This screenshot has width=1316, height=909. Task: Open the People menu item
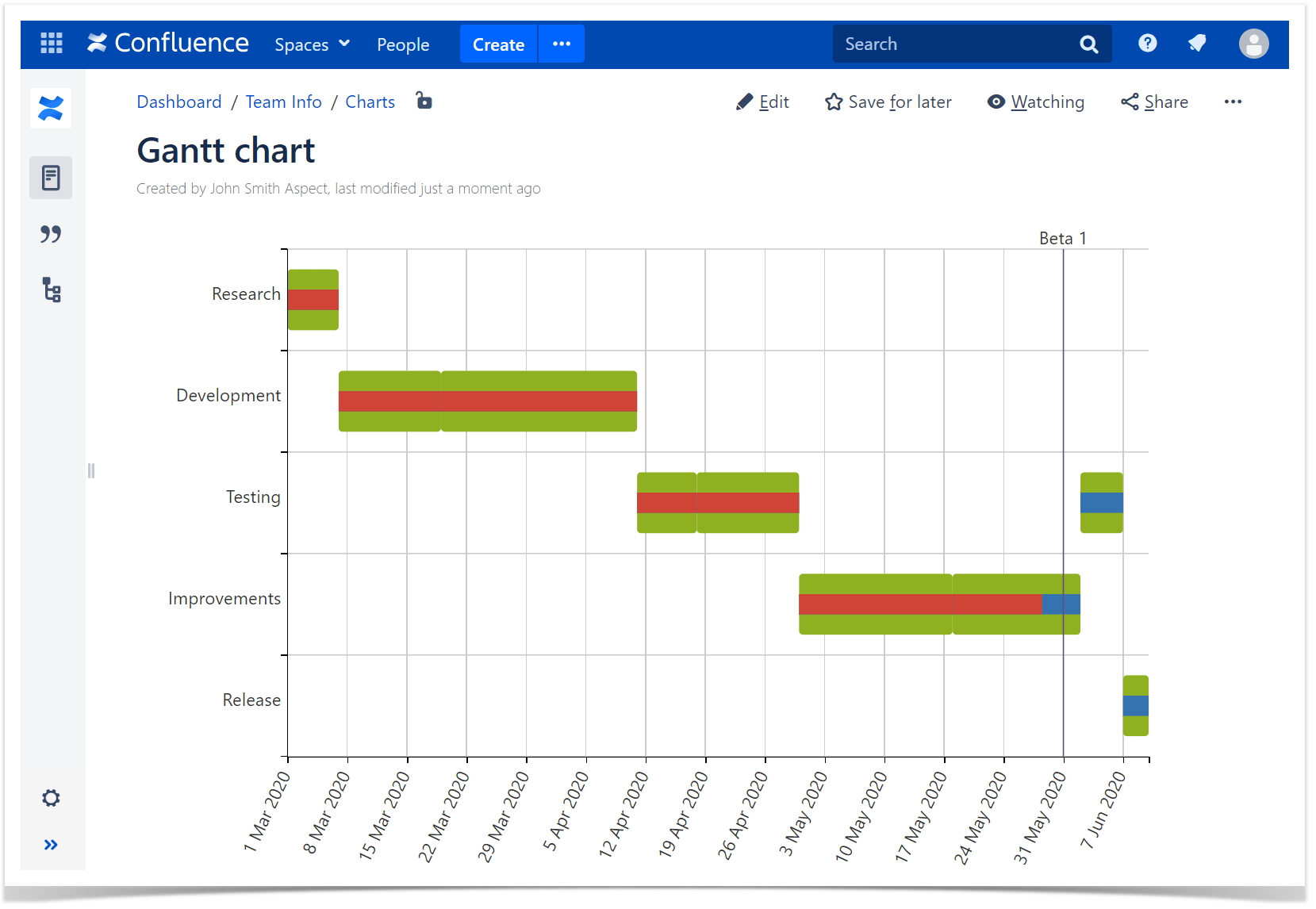coord(403,44)
